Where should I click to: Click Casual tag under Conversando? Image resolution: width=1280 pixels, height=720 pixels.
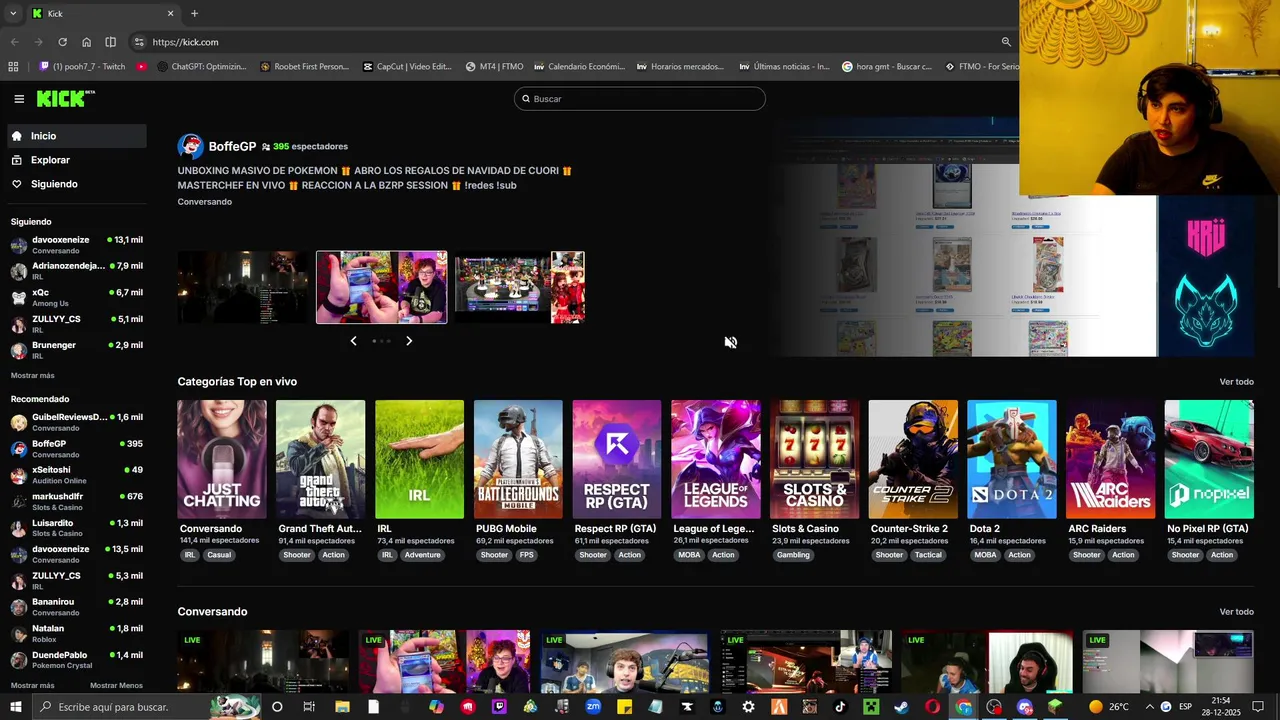(219, 555)
